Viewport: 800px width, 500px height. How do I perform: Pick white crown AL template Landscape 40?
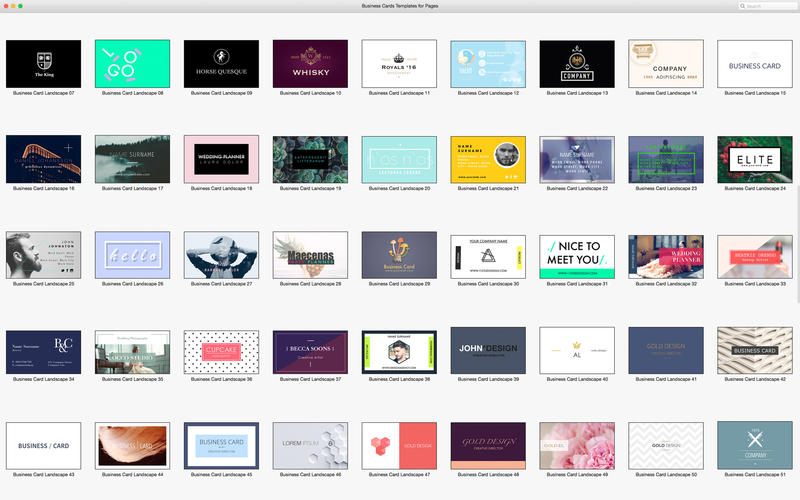pyautogui.click(x=577, y=350)
